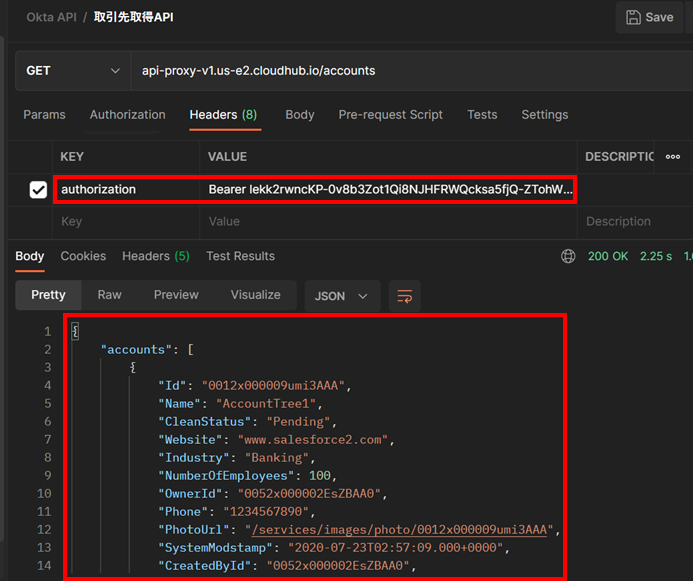The height and width of the screenshot is (581, 693).
Task: Open the Authorization request tab
Action: click(x=127, y=115)
